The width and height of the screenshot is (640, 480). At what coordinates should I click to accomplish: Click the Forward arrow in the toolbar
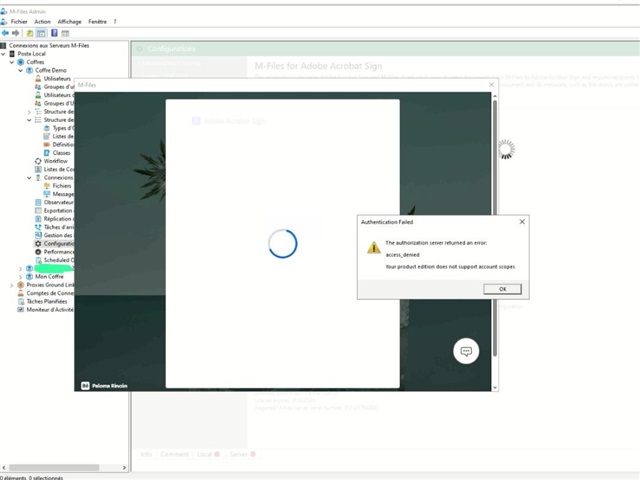[16, 33]
